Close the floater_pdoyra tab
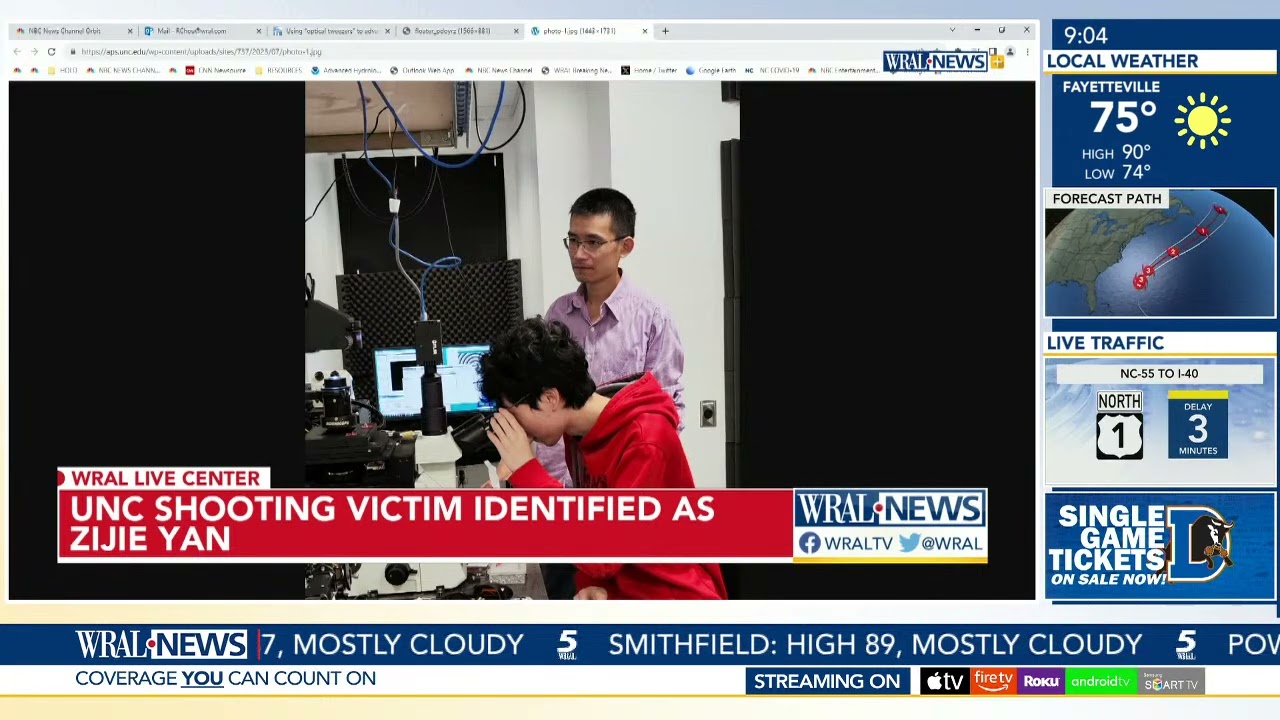The height and width of the screenshot is (720, 1280). tap(517, 31)
